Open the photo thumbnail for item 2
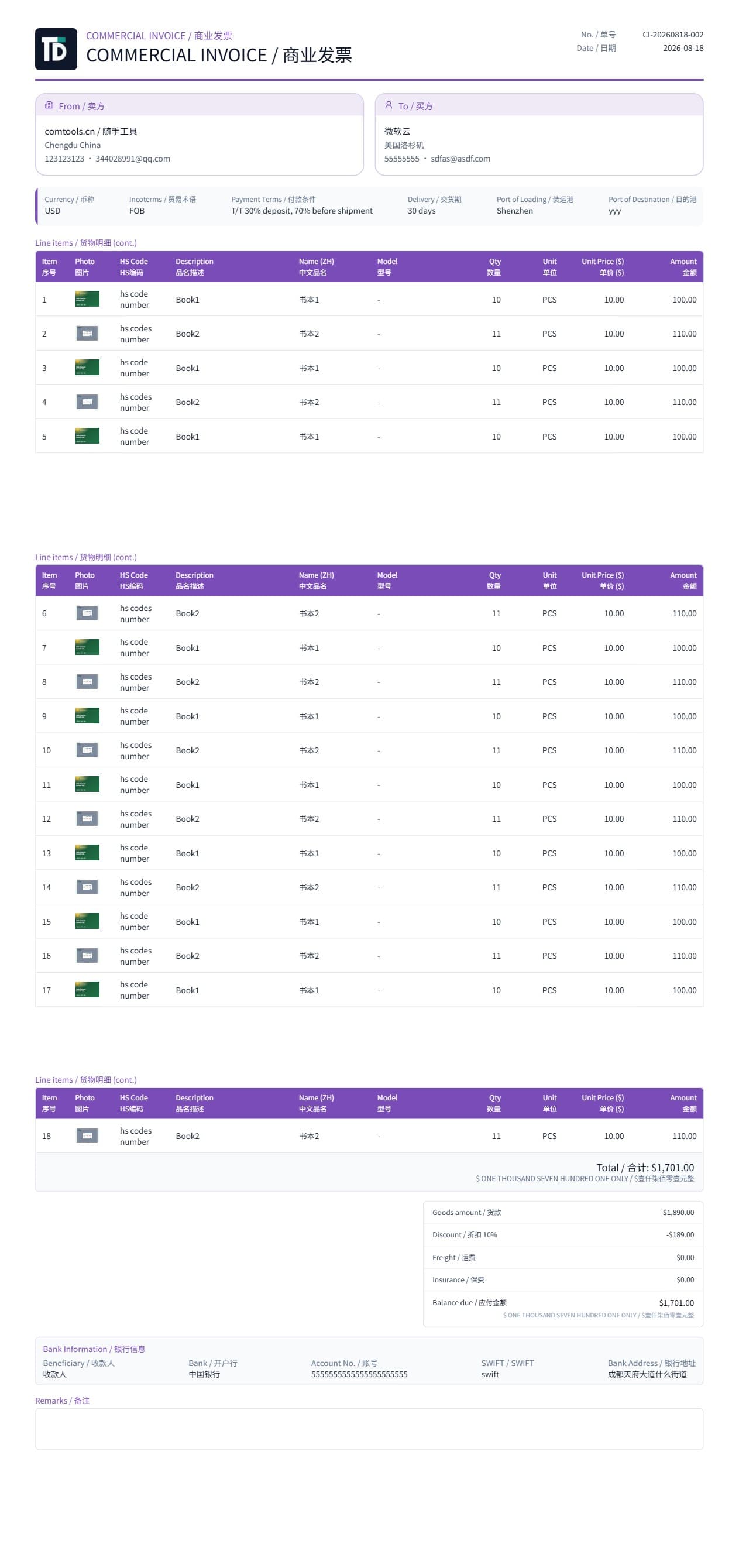This screenshot has width=739, height=1568. coord(87,334)
